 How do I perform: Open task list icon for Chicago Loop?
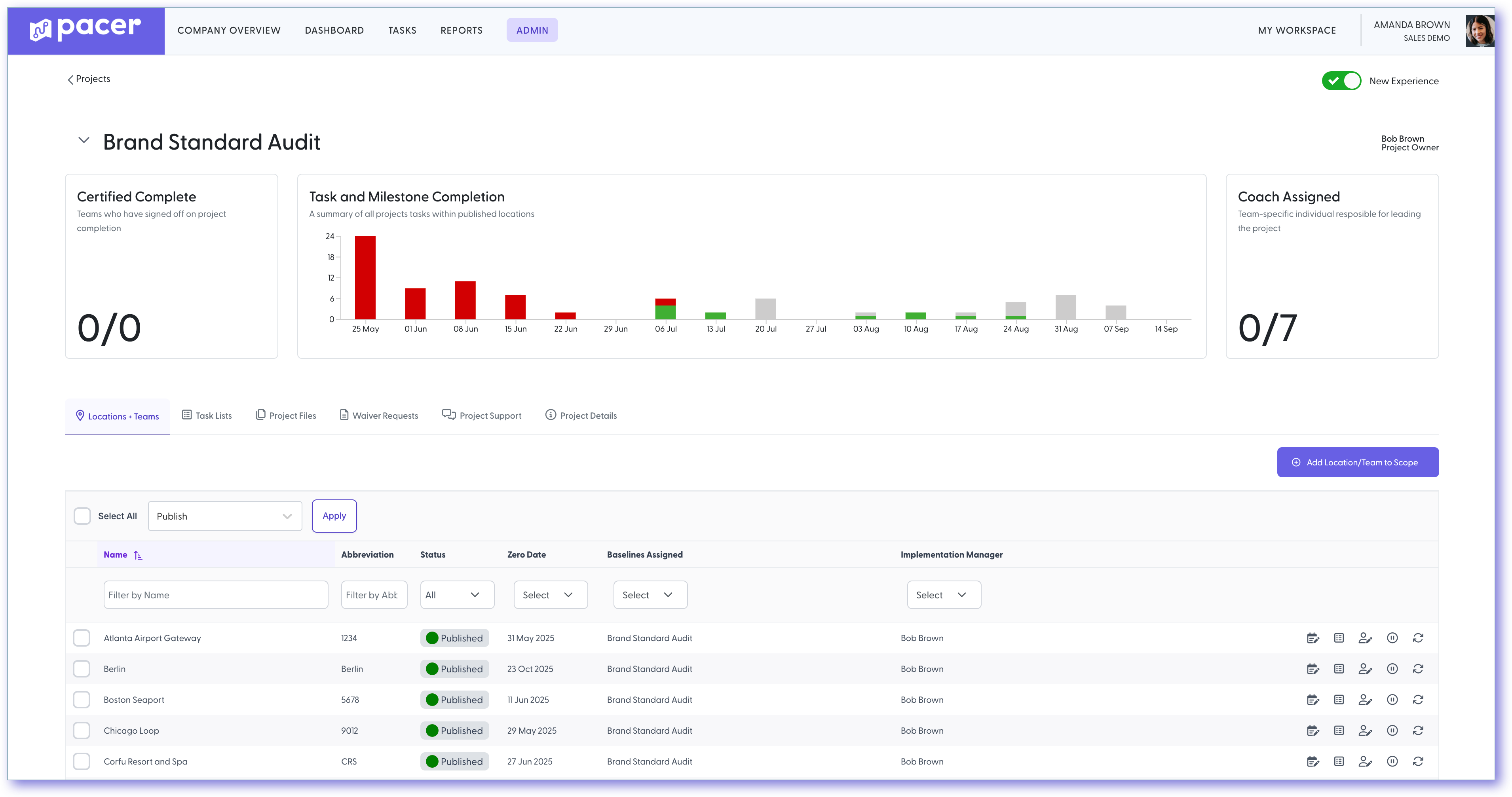(1339, 731)
